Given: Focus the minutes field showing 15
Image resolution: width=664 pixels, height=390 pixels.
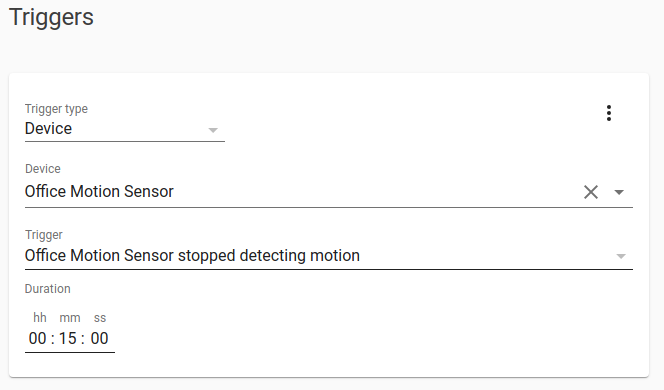Looking at the screenshot, I should pos(68,338).
